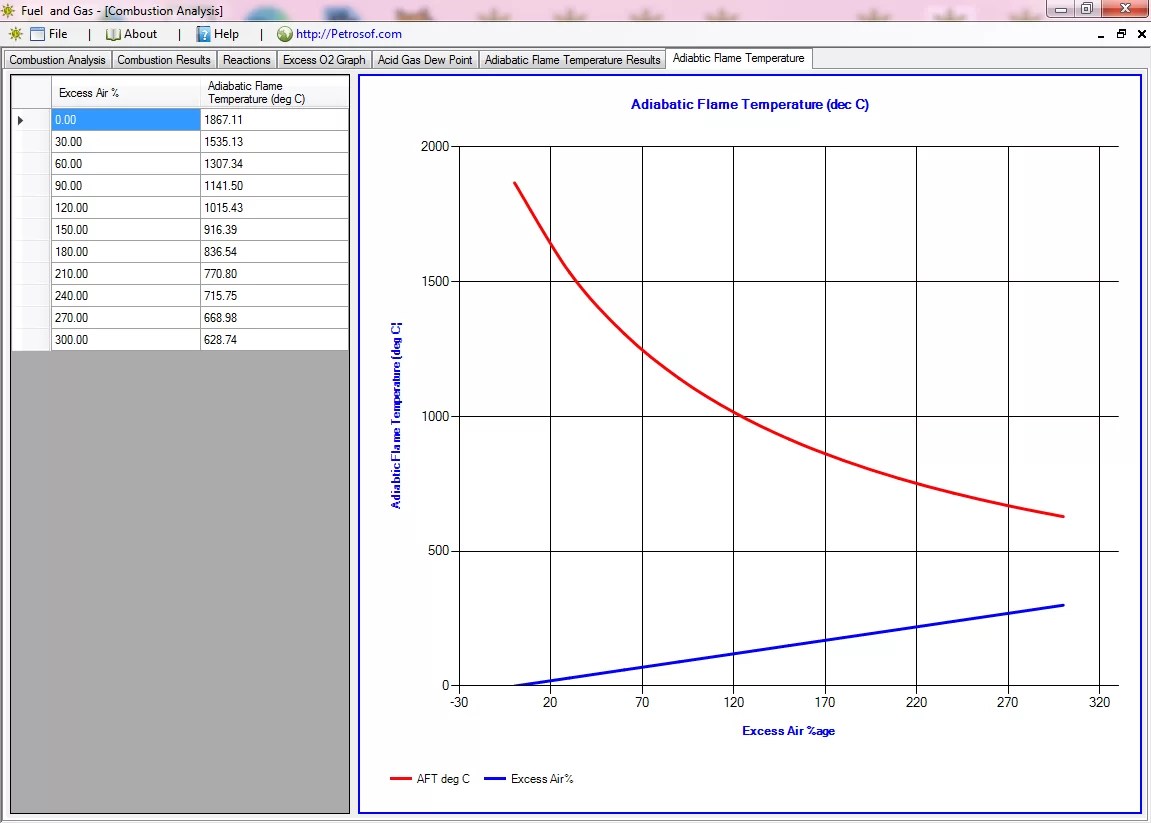Click the row selector arrow in the grid
1151x823 pixels.
point(19,119)
